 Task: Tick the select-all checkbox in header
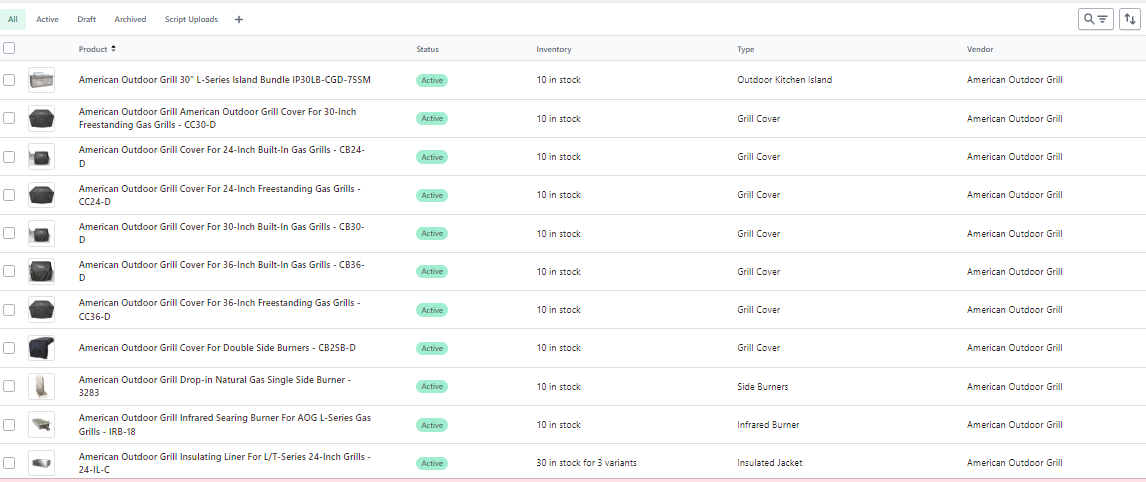(9, 48)
